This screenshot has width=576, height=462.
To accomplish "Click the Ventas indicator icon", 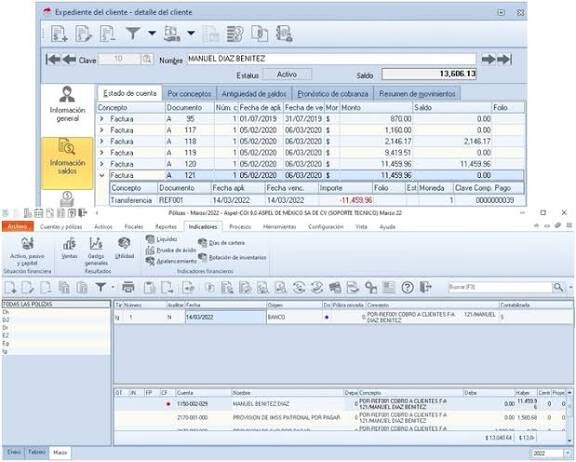I will tap(69, 248).
